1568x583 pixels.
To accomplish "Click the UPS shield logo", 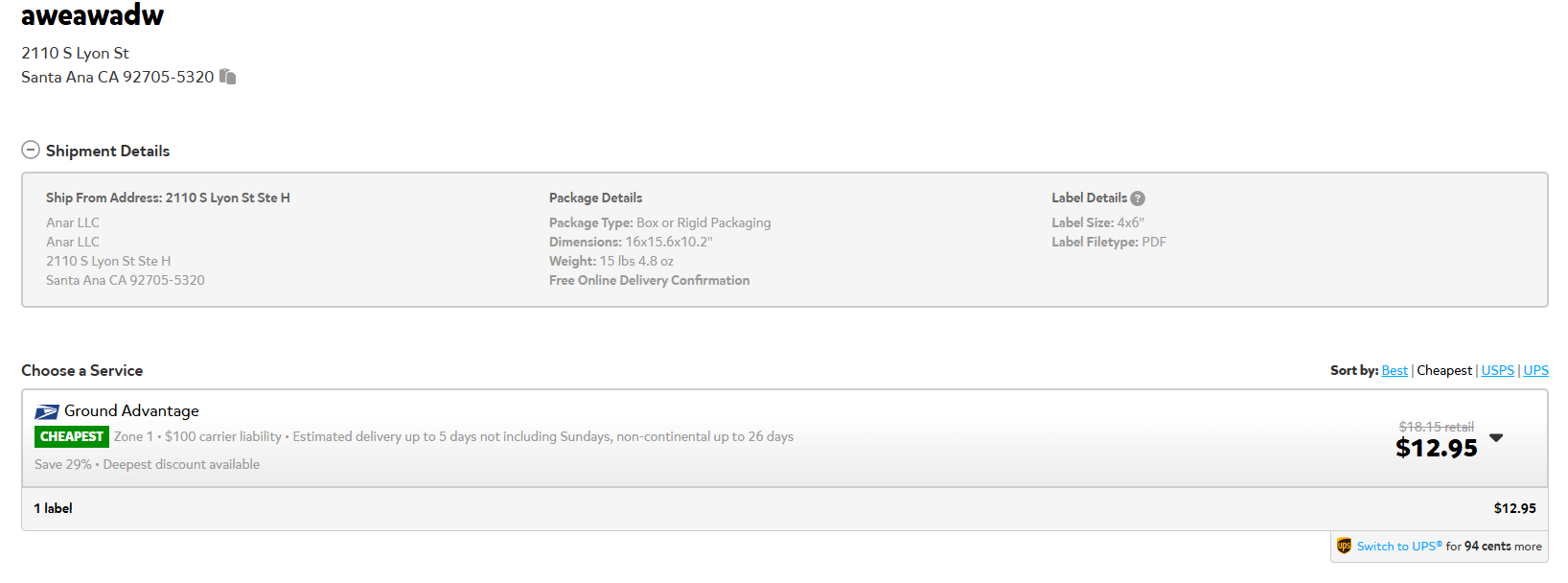I will pyautogui.click(x=1344, y=546).
